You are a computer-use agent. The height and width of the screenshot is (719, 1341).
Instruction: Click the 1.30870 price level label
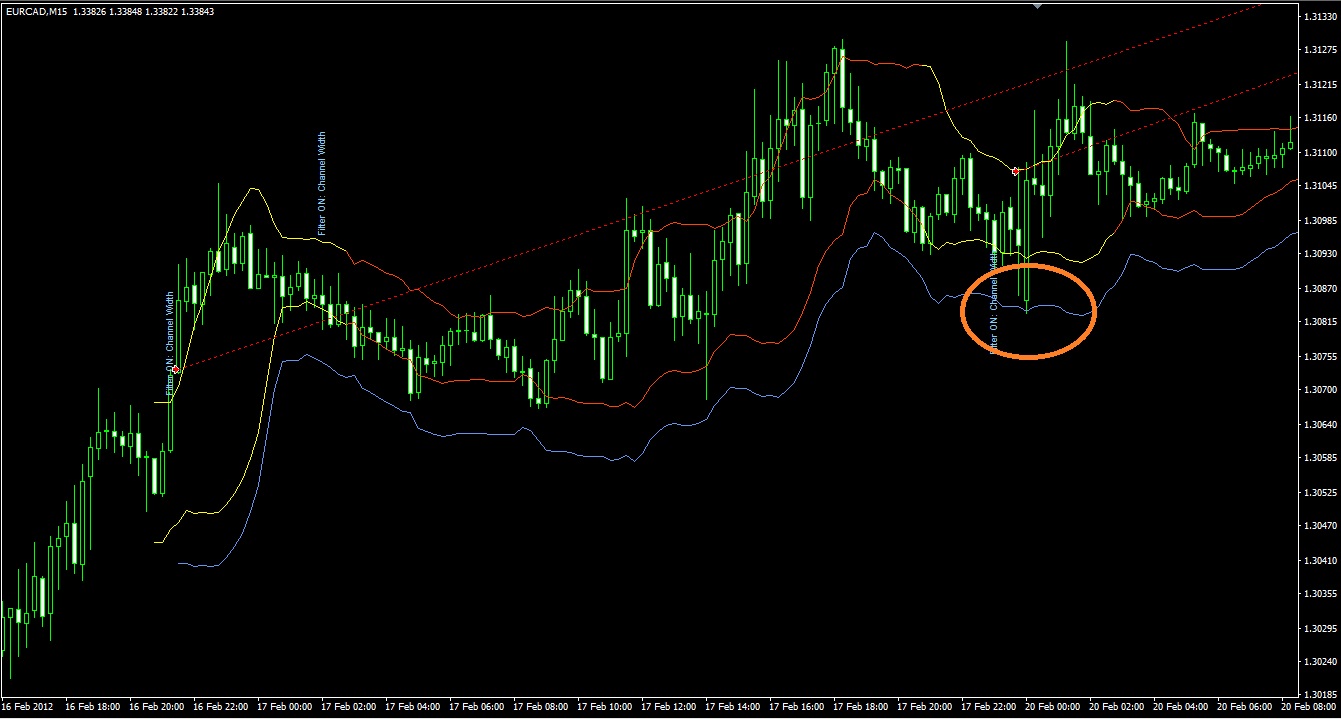coord(1321,288)
